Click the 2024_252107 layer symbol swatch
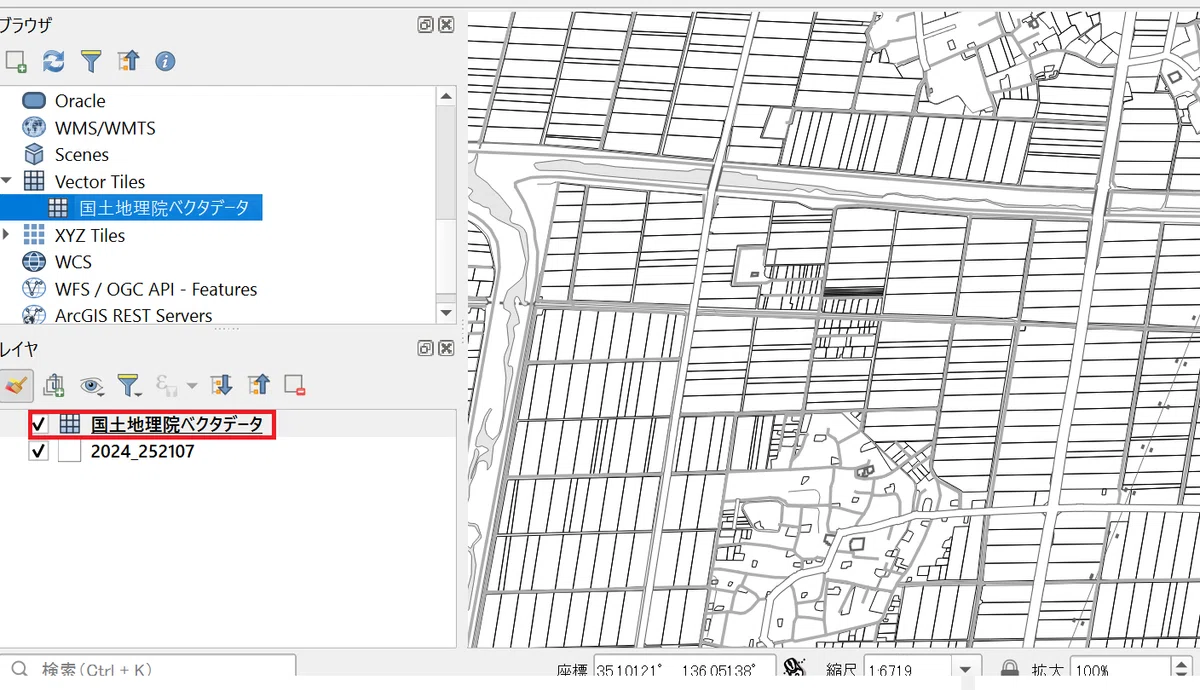 [x=69, y=451]
